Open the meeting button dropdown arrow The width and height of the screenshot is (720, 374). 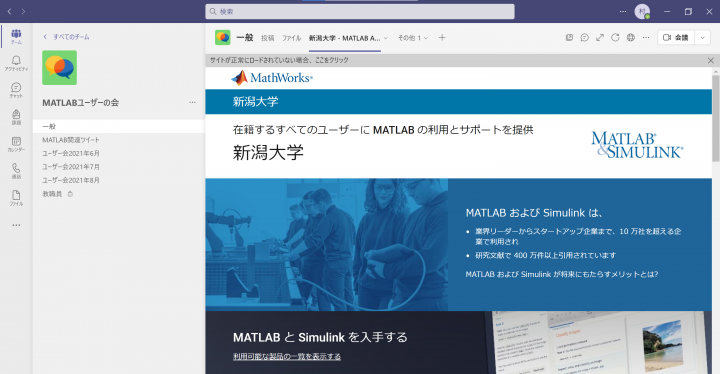702,38
